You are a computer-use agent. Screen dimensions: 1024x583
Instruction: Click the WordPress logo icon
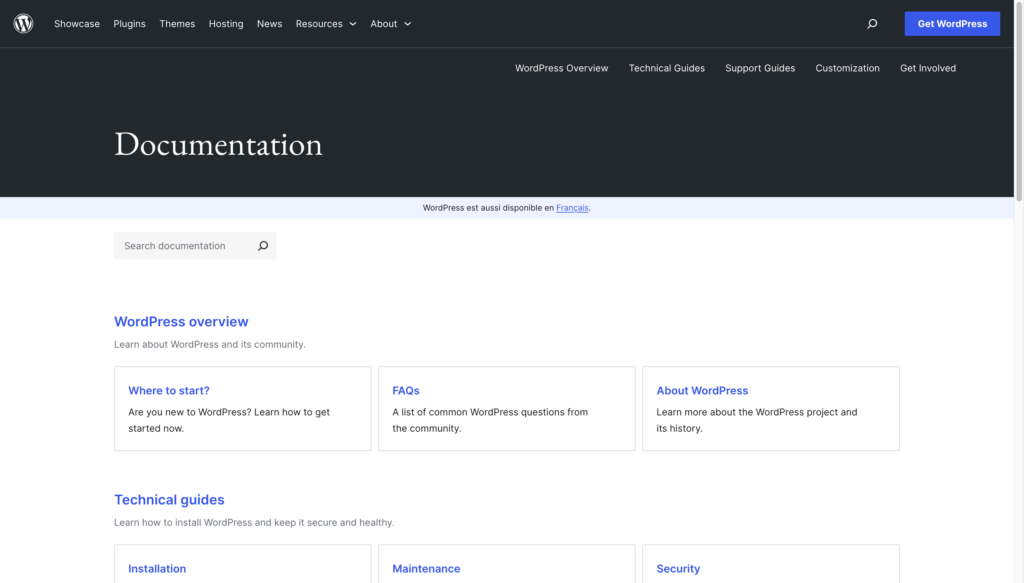(24, 24)
